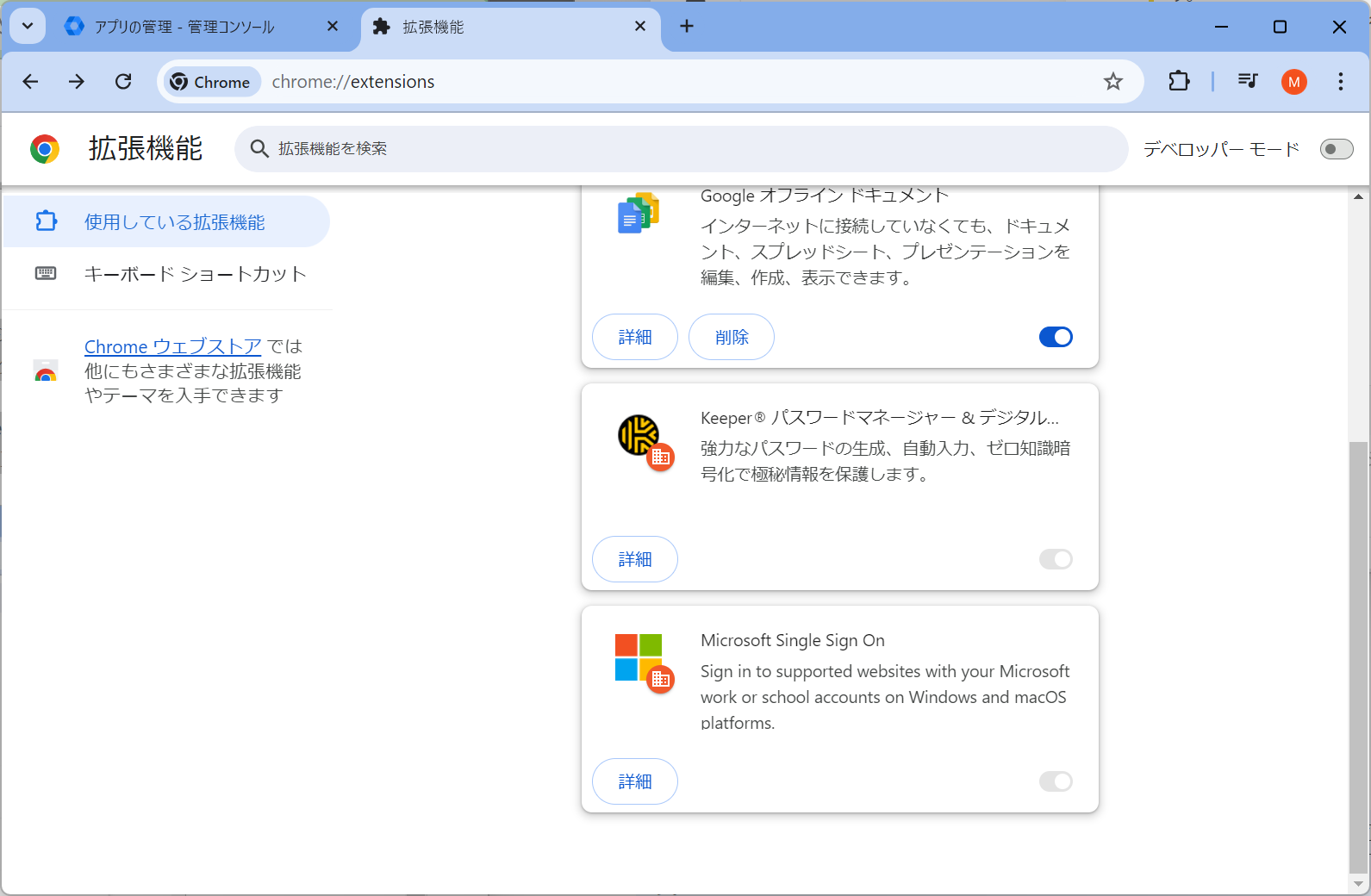Maximize the Chrome window

[1281, 27]
